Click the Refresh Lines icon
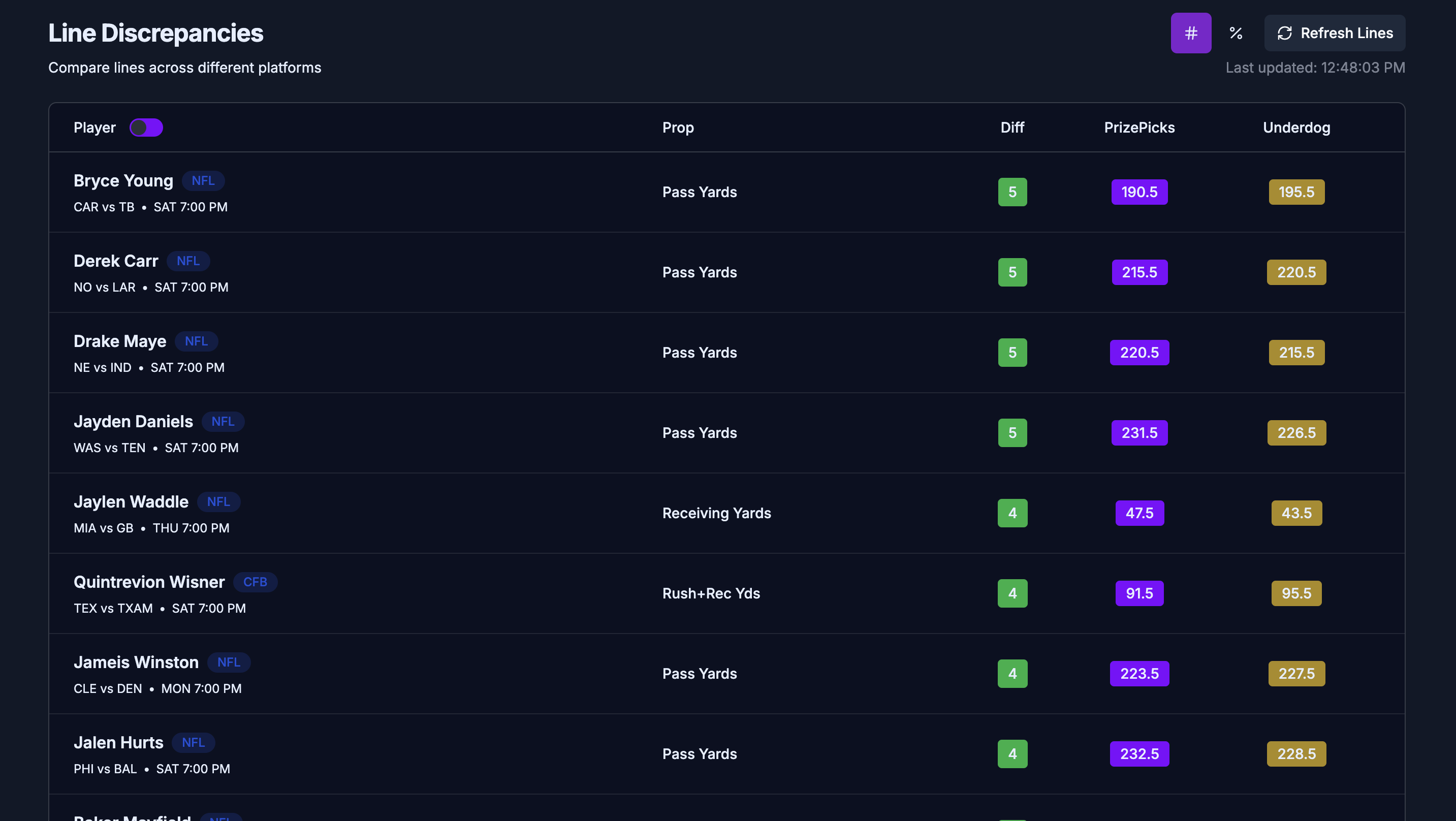This screenshot has width=1456, height=821. (1285, 33)
